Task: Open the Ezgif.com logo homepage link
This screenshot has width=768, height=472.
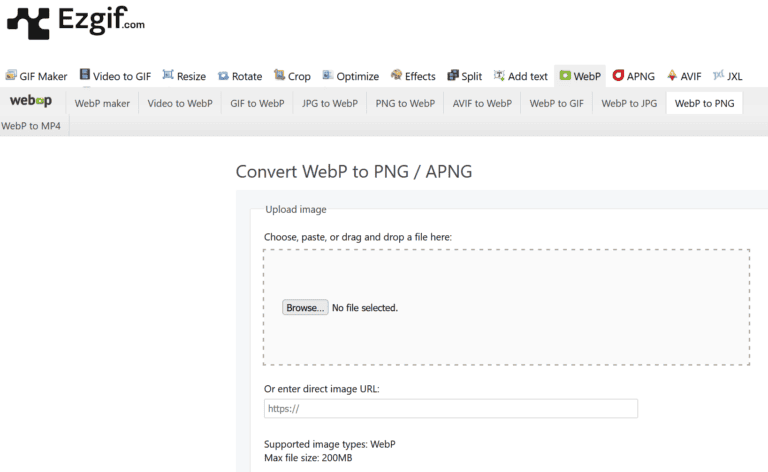Action: (x=76, y=22)
